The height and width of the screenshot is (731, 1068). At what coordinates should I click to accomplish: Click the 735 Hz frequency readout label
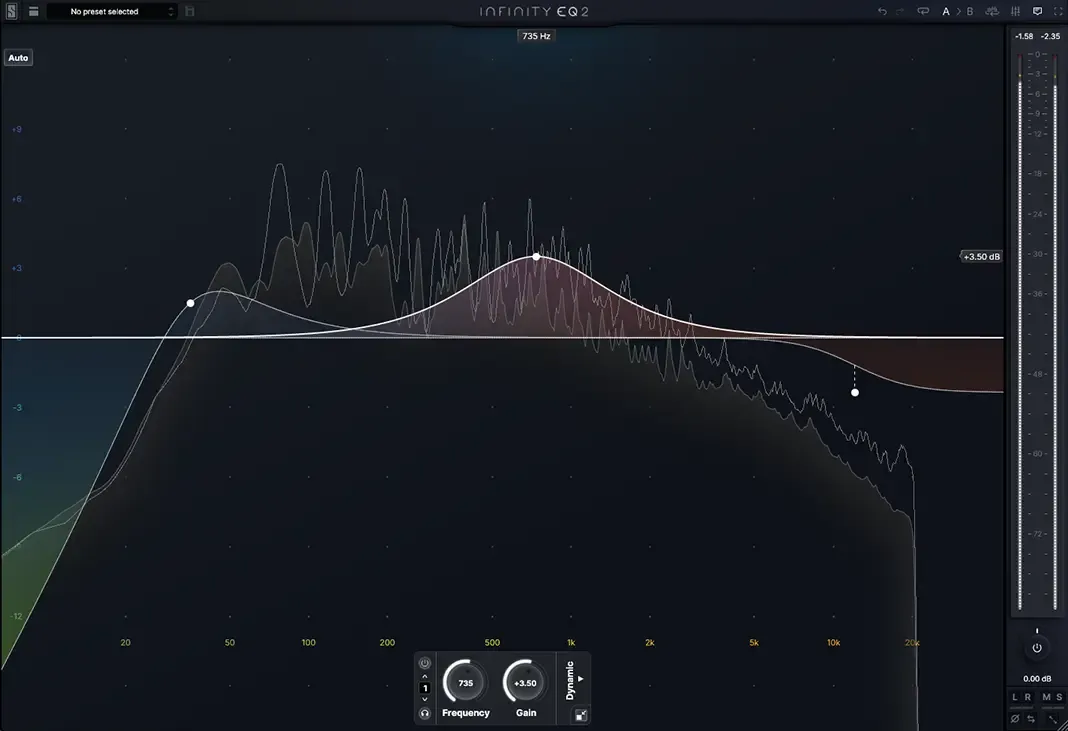(x=536, y=36)
